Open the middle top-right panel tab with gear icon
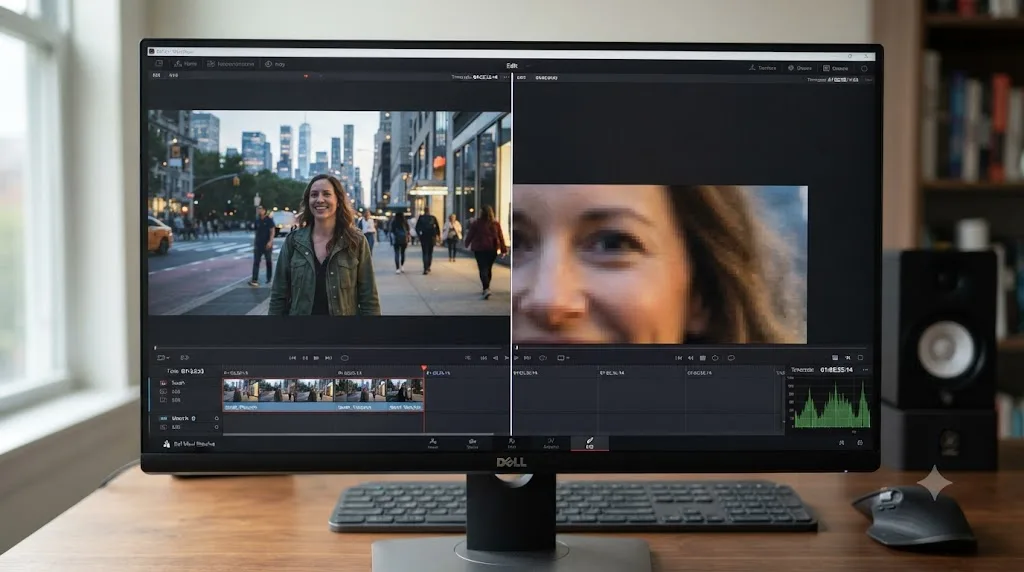The width and height of the screenshot is (1024, 572). coord(800,68)
